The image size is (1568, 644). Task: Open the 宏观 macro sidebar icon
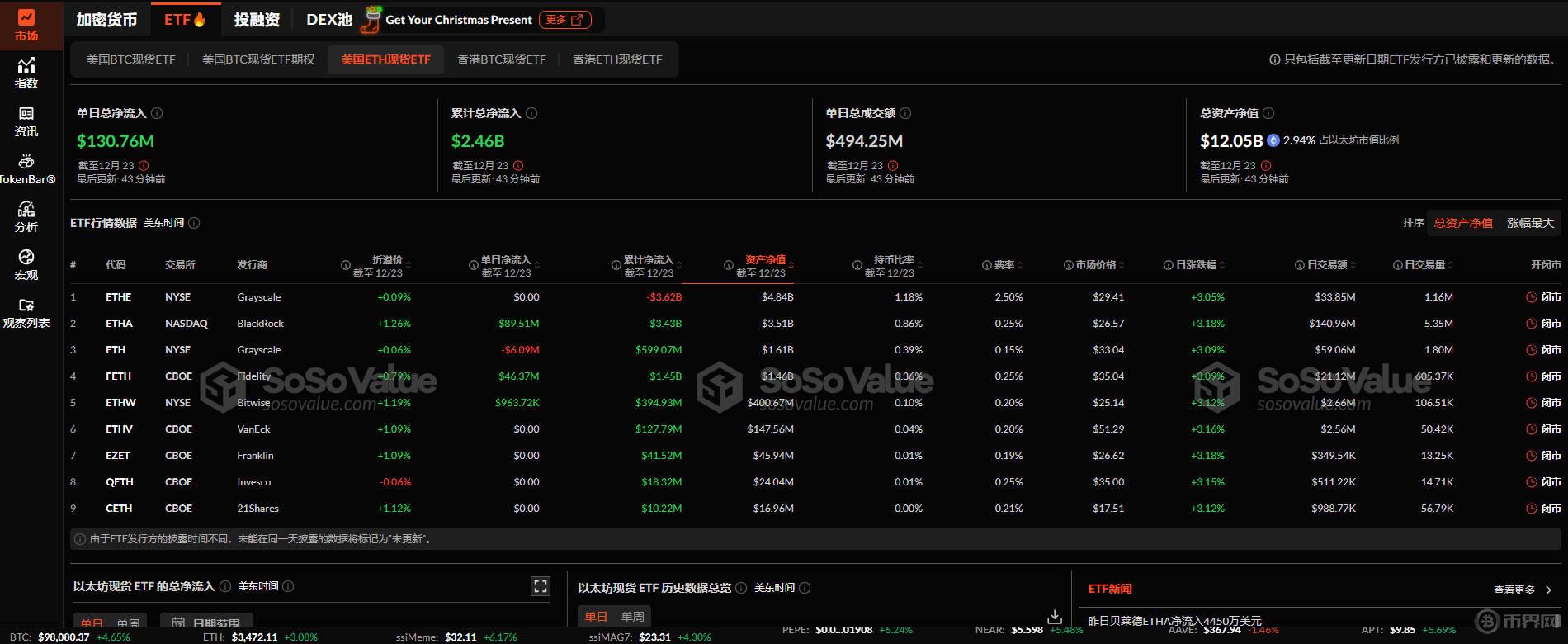pyautogui.click(x=26, y=264)
